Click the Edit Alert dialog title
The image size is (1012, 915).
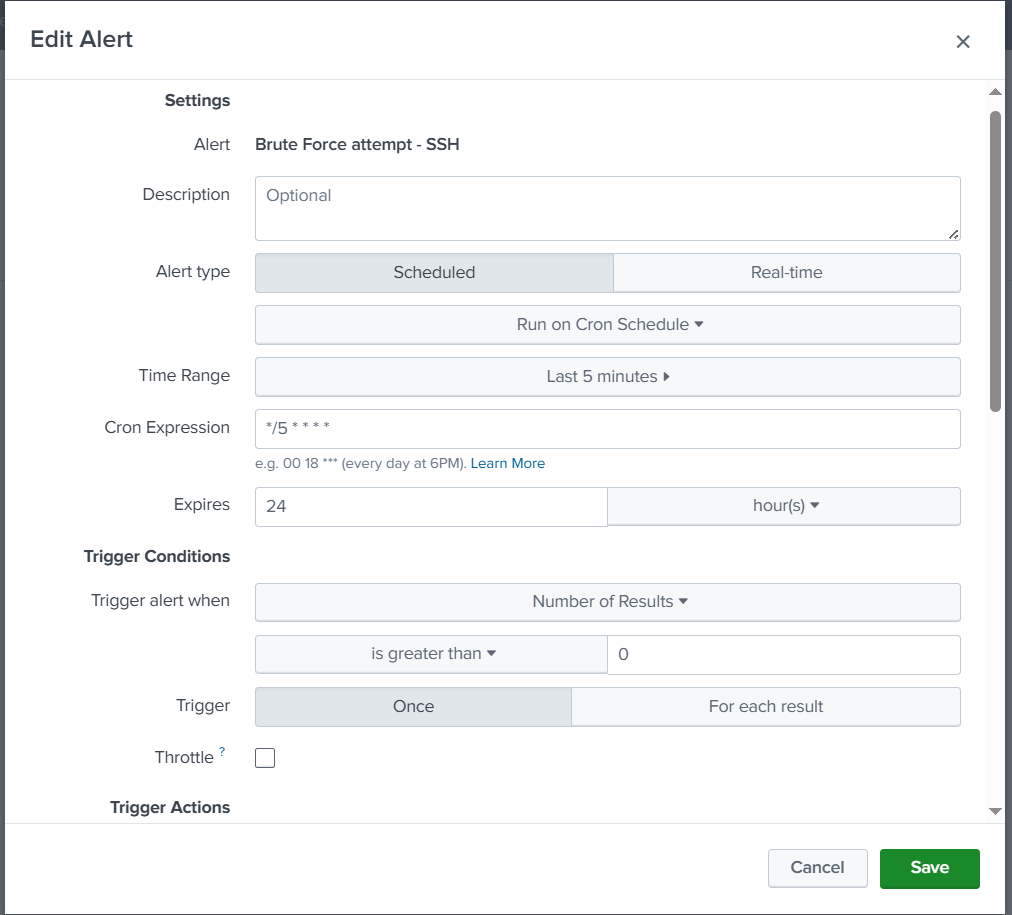point(81,39)
